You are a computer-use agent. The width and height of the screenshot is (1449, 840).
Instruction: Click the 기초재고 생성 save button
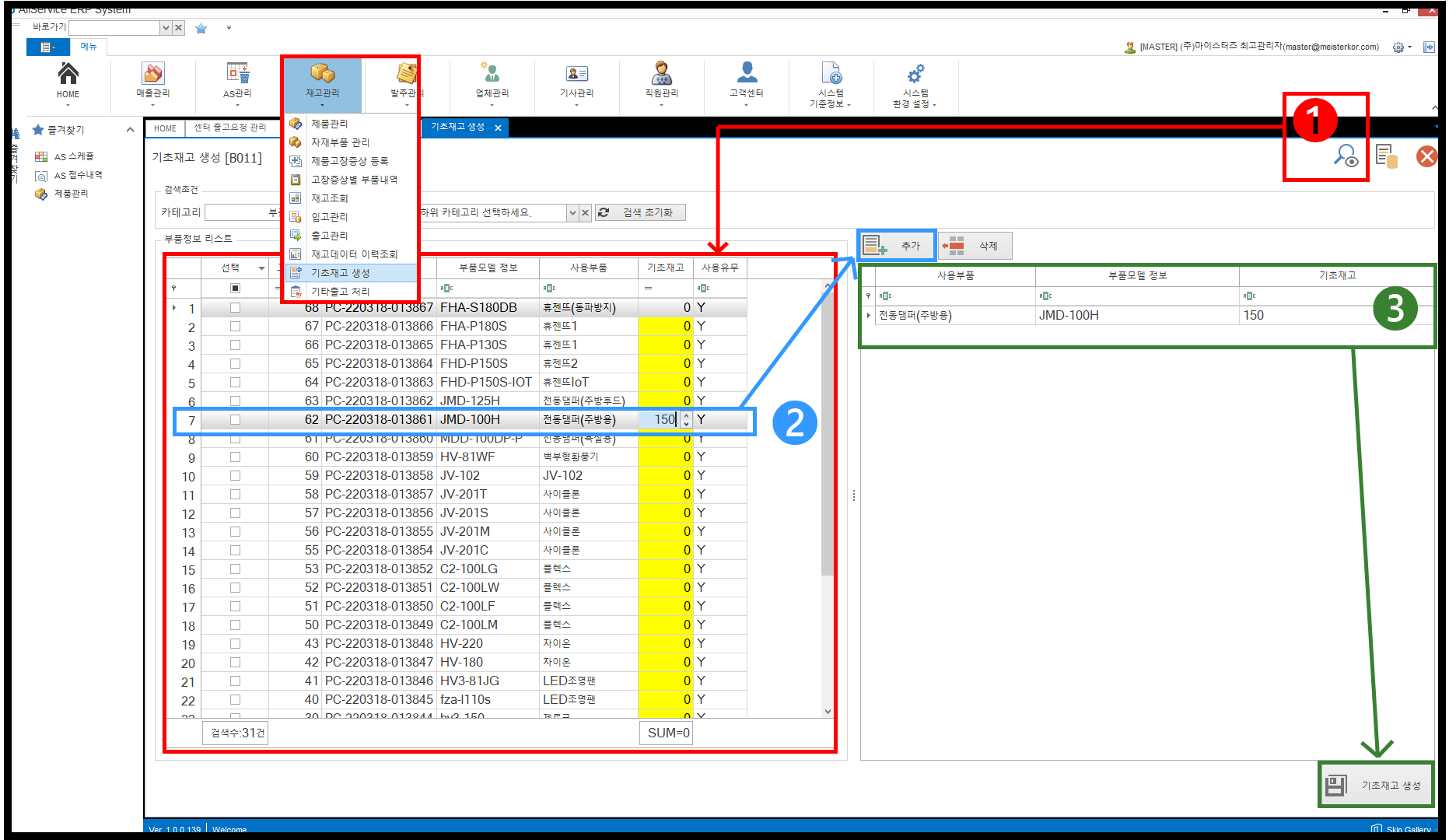tap(1377, 786)
